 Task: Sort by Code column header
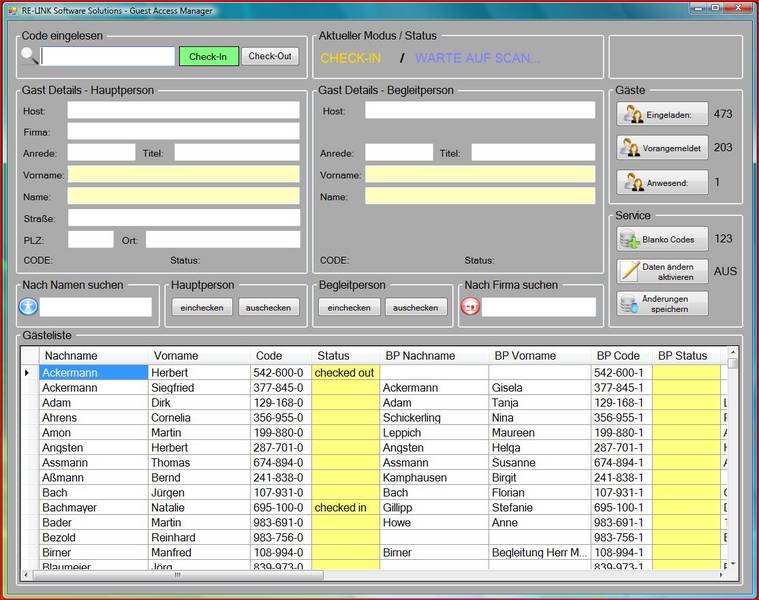point(281,356)
